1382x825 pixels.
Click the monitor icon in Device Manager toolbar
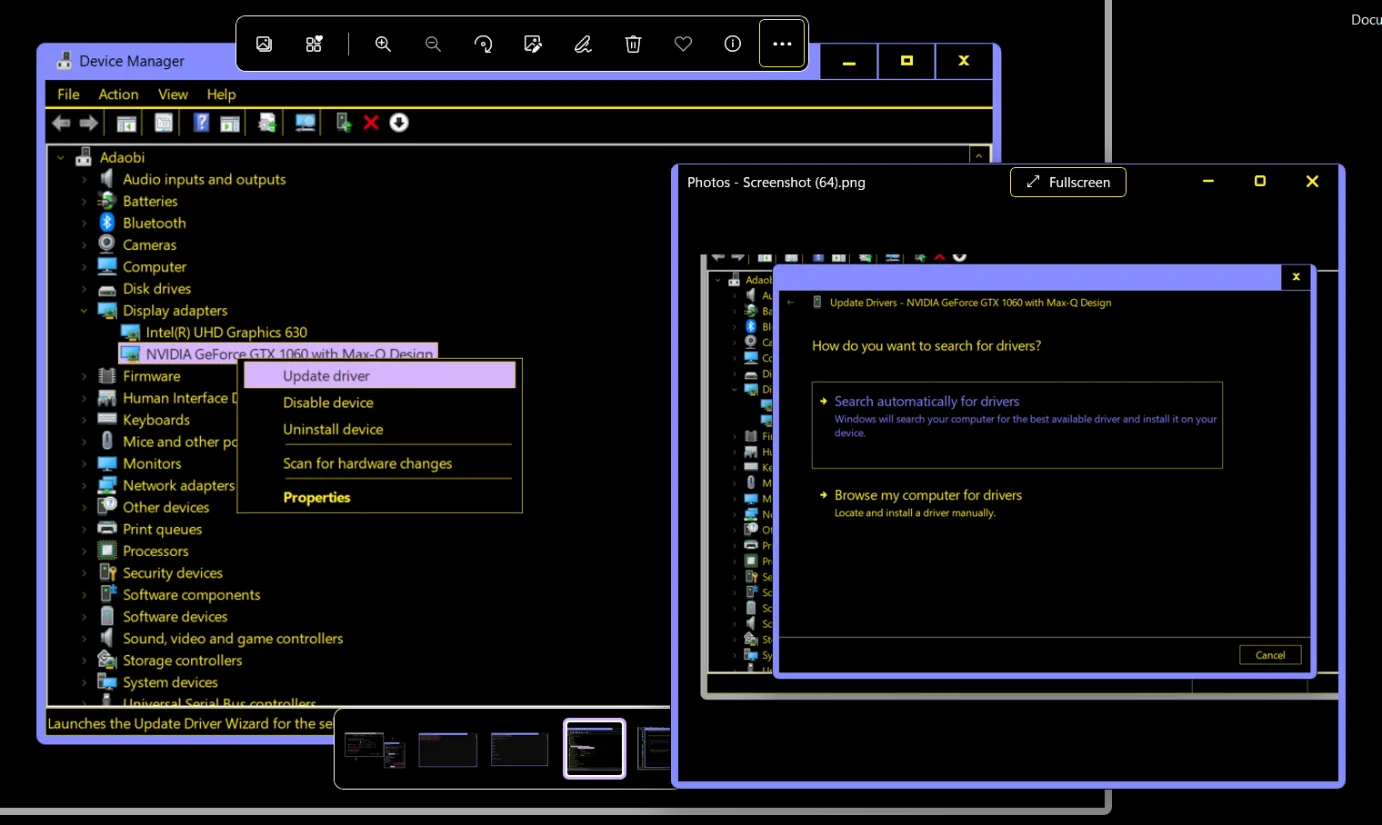(305, 123)
